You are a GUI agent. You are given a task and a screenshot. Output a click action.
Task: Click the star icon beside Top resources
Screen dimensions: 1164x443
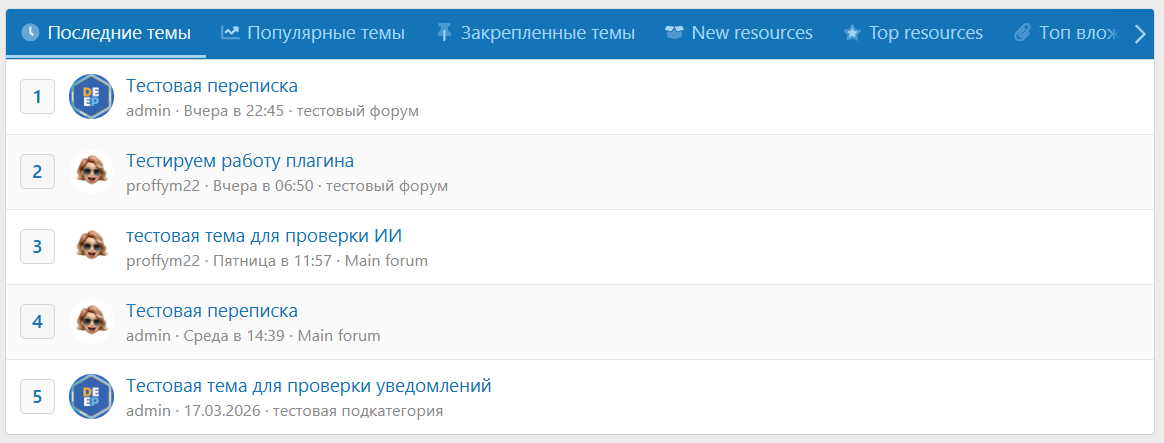point(852,33)
